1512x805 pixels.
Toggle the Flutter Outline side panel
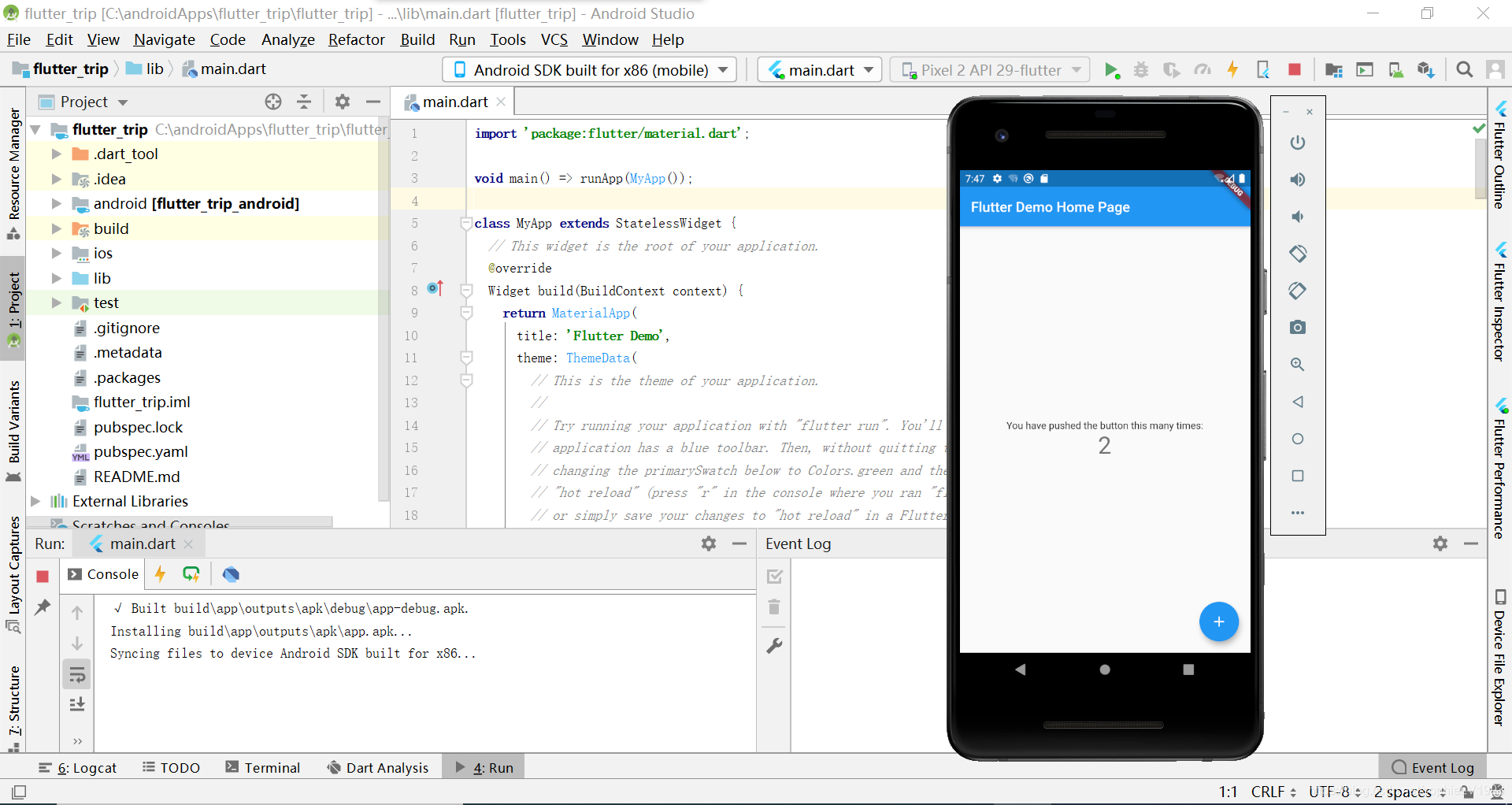coord(1500,155)
